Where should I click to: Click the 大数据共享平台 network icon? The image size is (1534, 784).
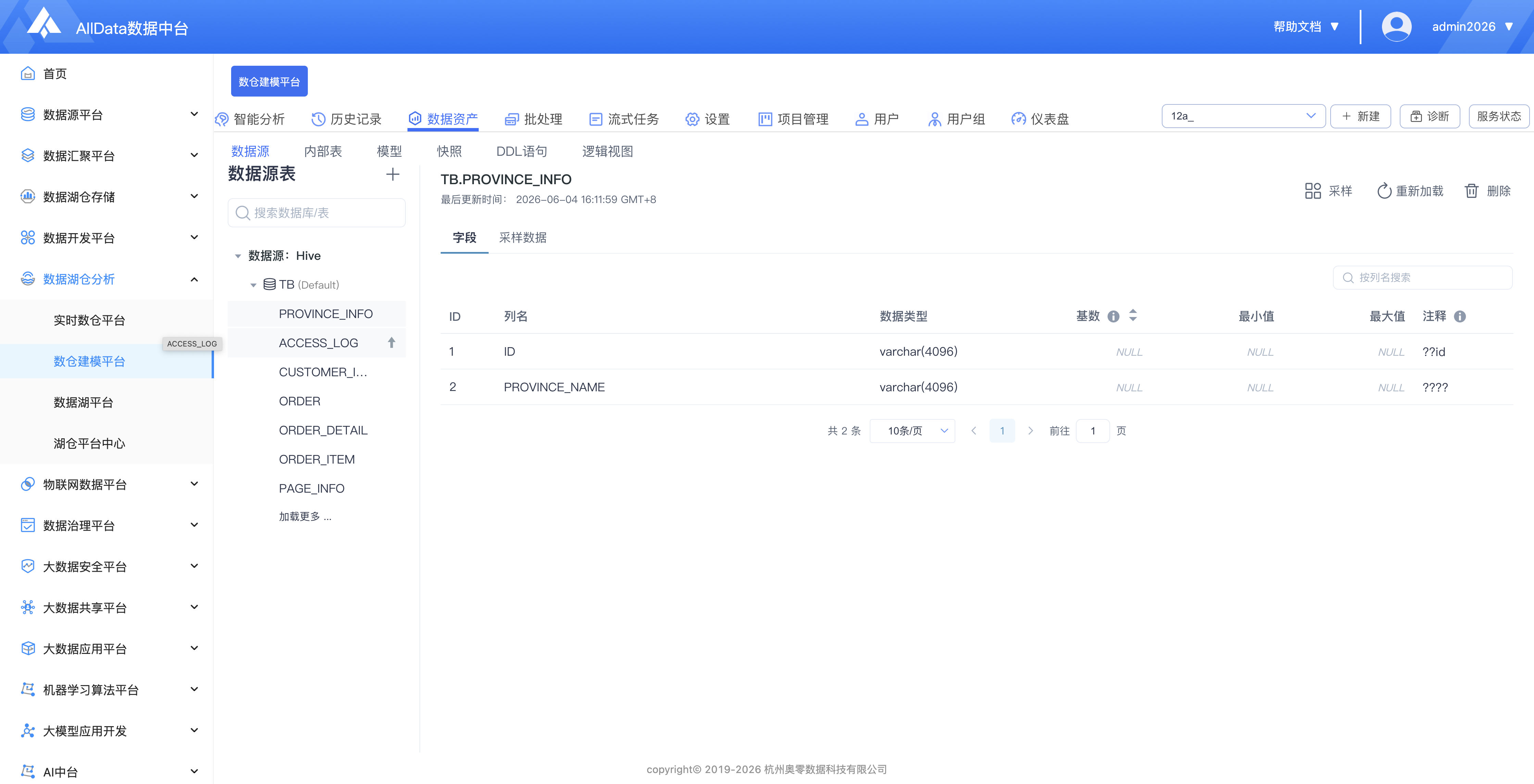point(27,607)
